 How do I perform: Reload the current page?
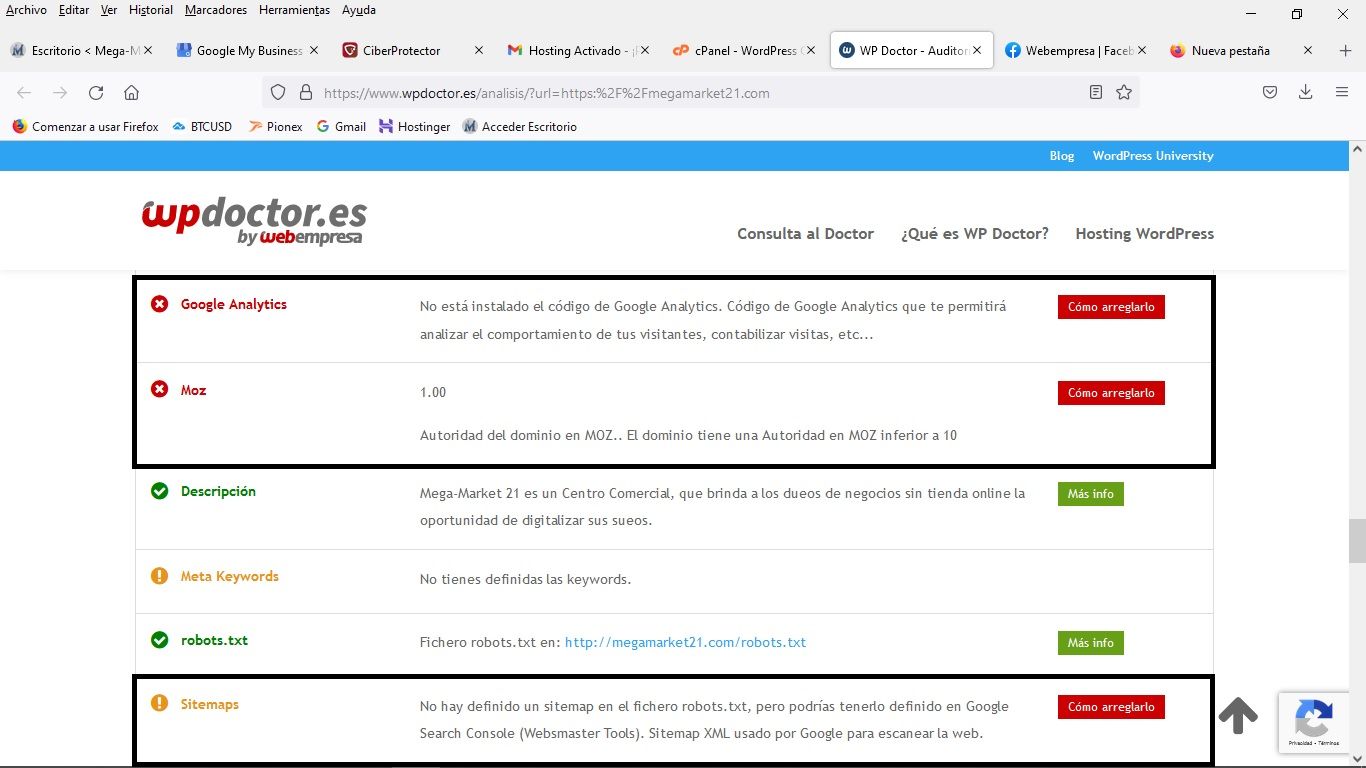pyautogui.click(x=96, y=93)
